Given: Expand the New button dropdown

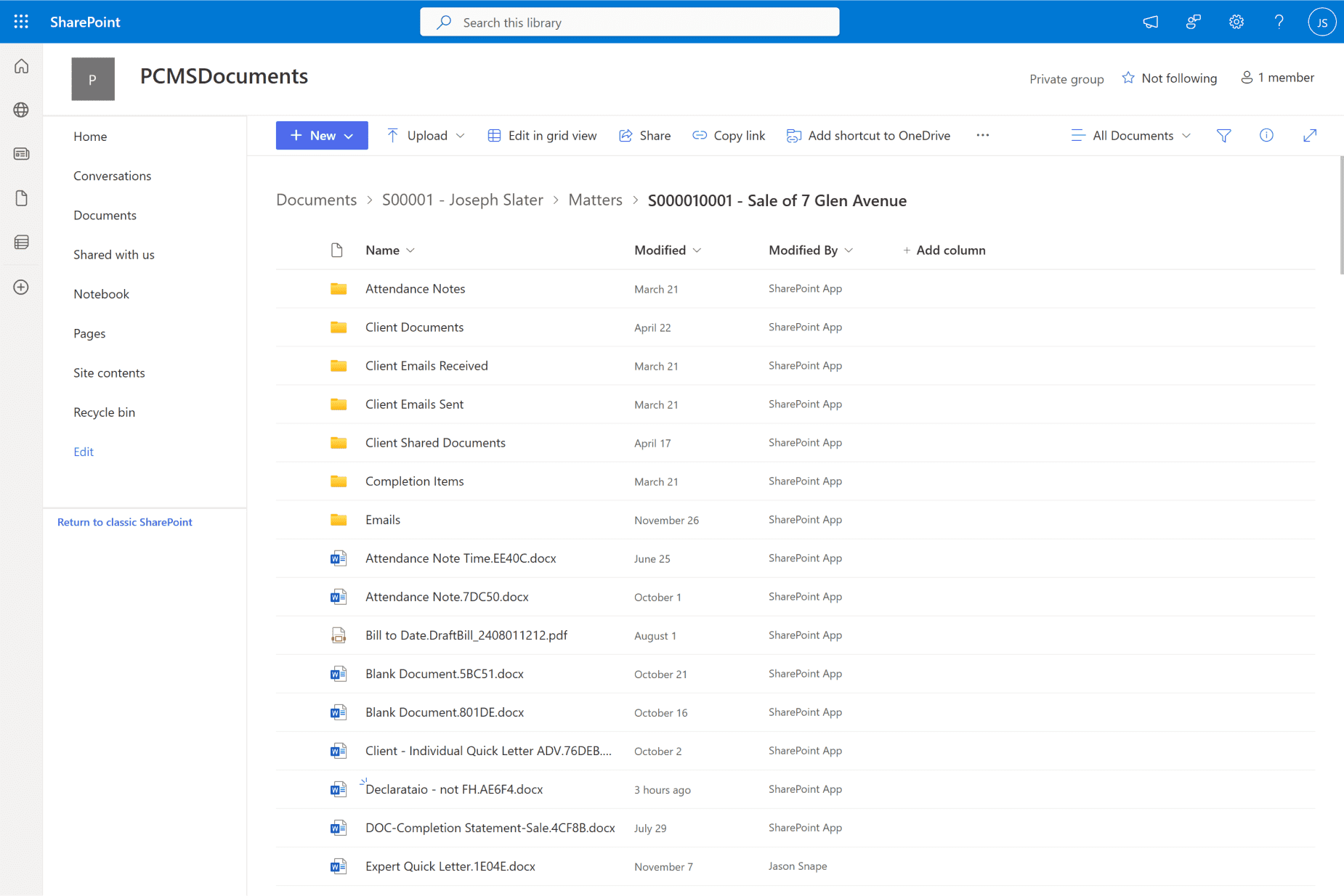Looking at the screenshot, I should coord(322,136).
